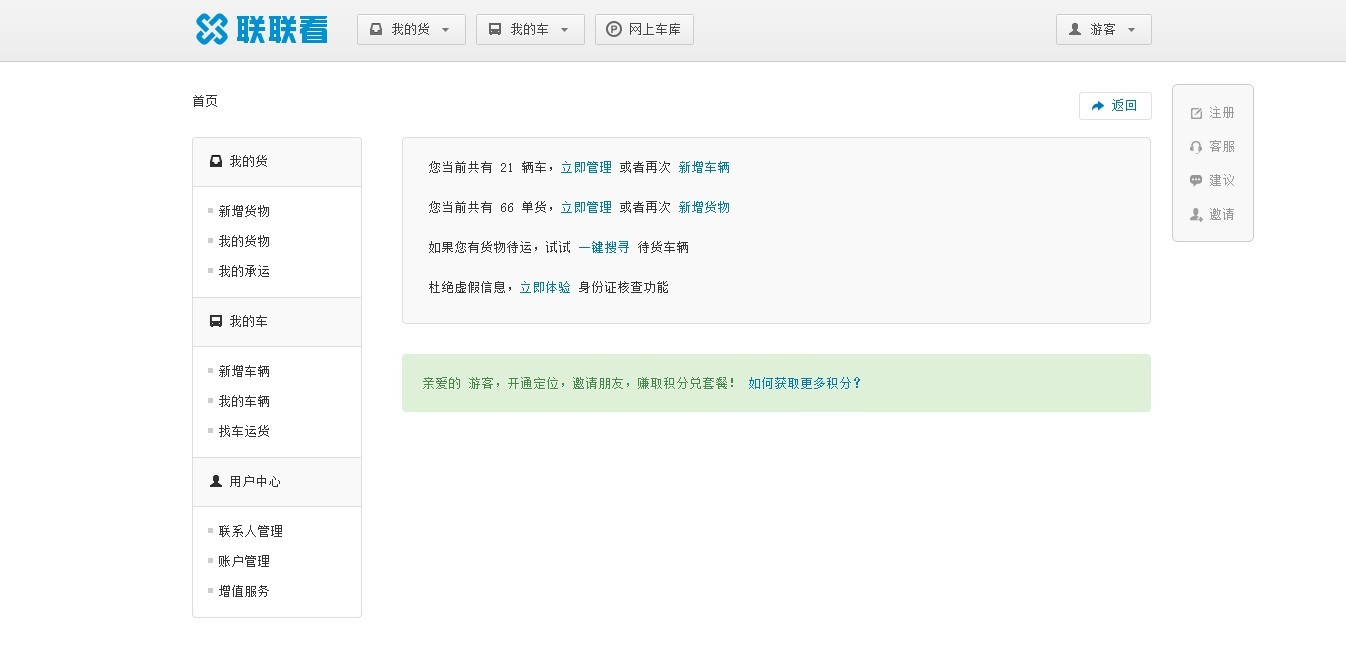
Task: Click the 首页 breadcrumb text
Action: 205,101
